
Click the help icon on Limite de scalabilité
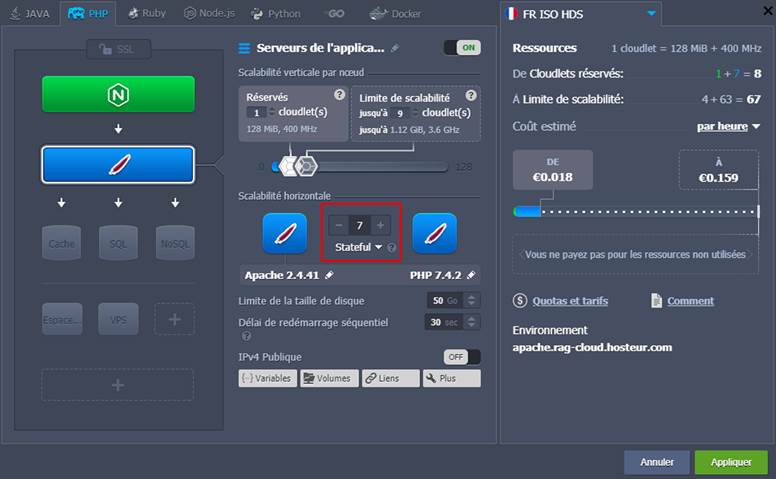click(471, 95)
